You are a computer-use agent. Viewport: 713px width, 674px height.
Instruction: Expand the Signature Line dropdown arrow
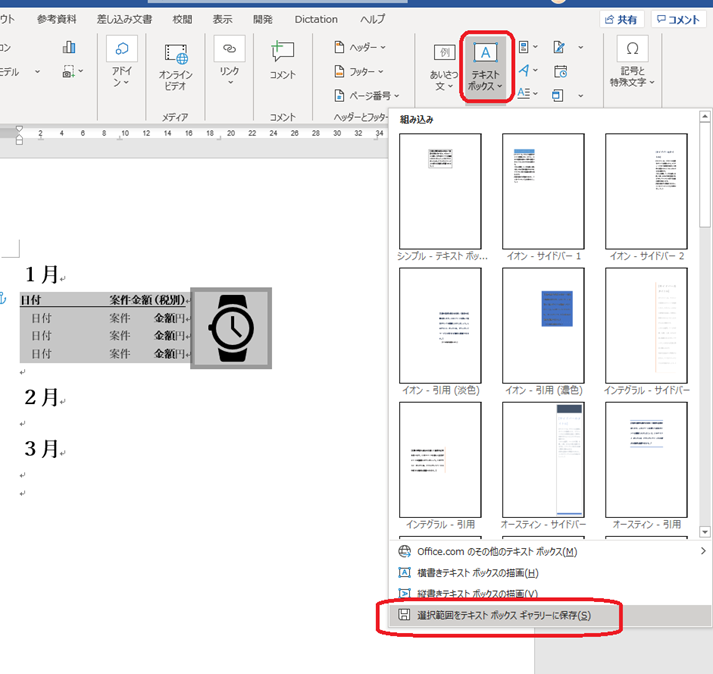pos(581,47)
